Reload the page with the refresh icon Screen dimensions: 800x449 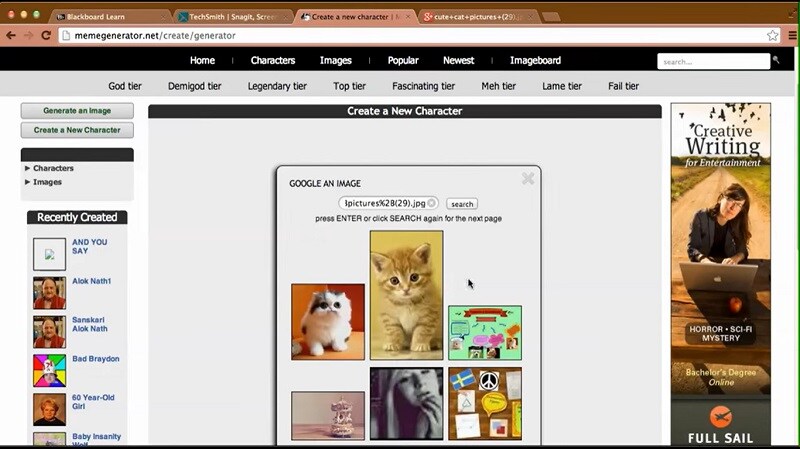[x=46, y=35]
